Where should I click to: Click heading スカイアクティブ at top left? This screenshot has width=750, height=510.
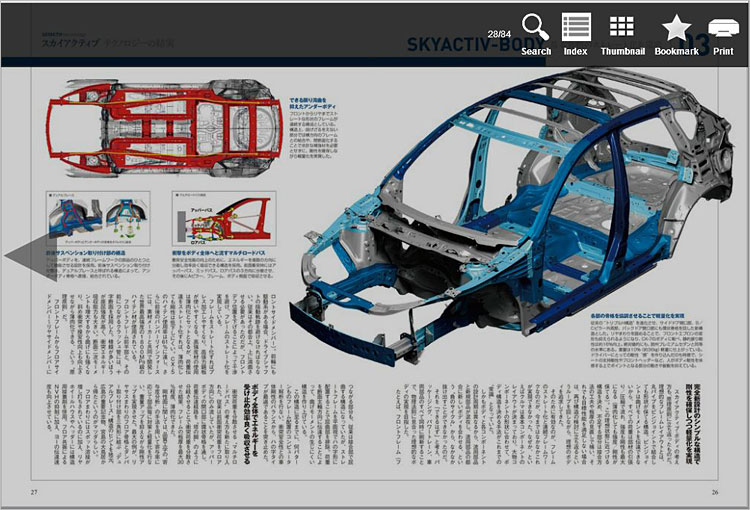[70, 44]
